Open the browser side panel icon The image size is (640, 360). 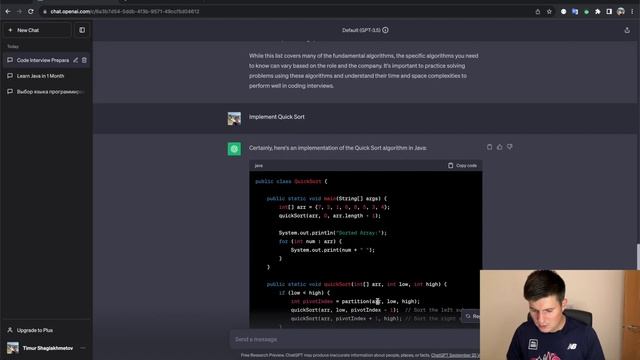609,12
